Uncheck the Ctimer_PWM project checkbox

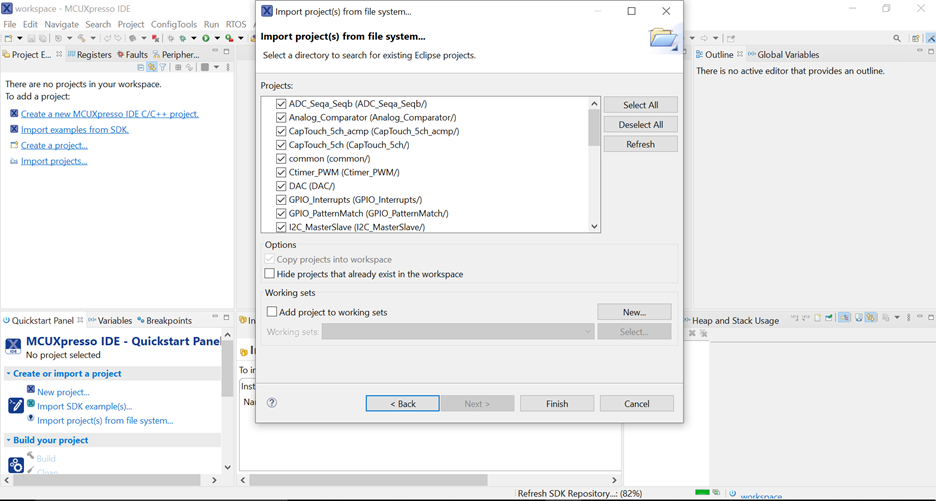[281, 172]
